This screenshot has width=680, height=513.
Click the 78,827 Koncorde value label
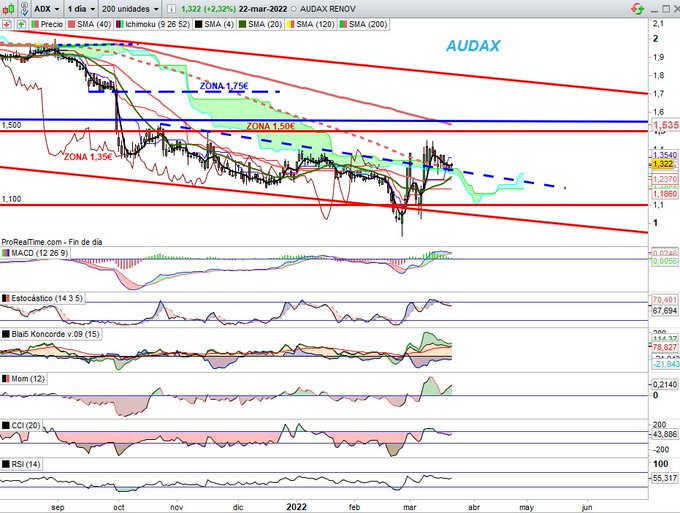[664, 347]
